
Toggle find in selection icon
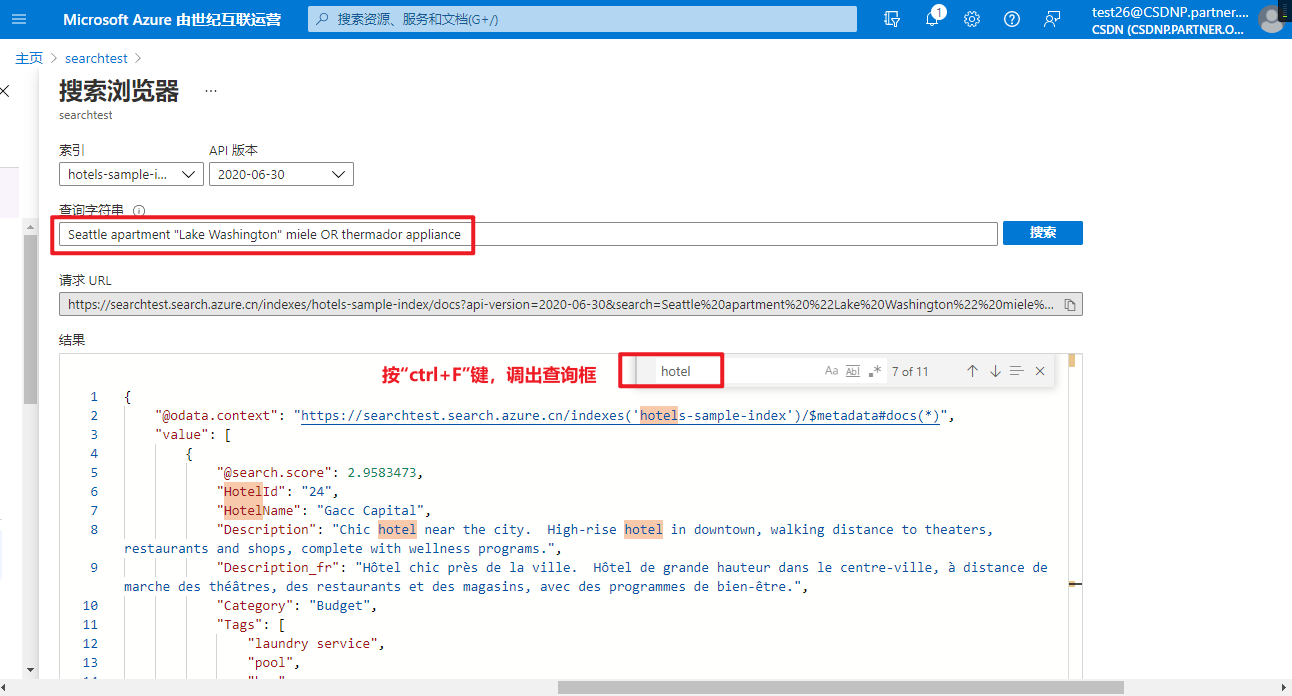click(1017, 371)
